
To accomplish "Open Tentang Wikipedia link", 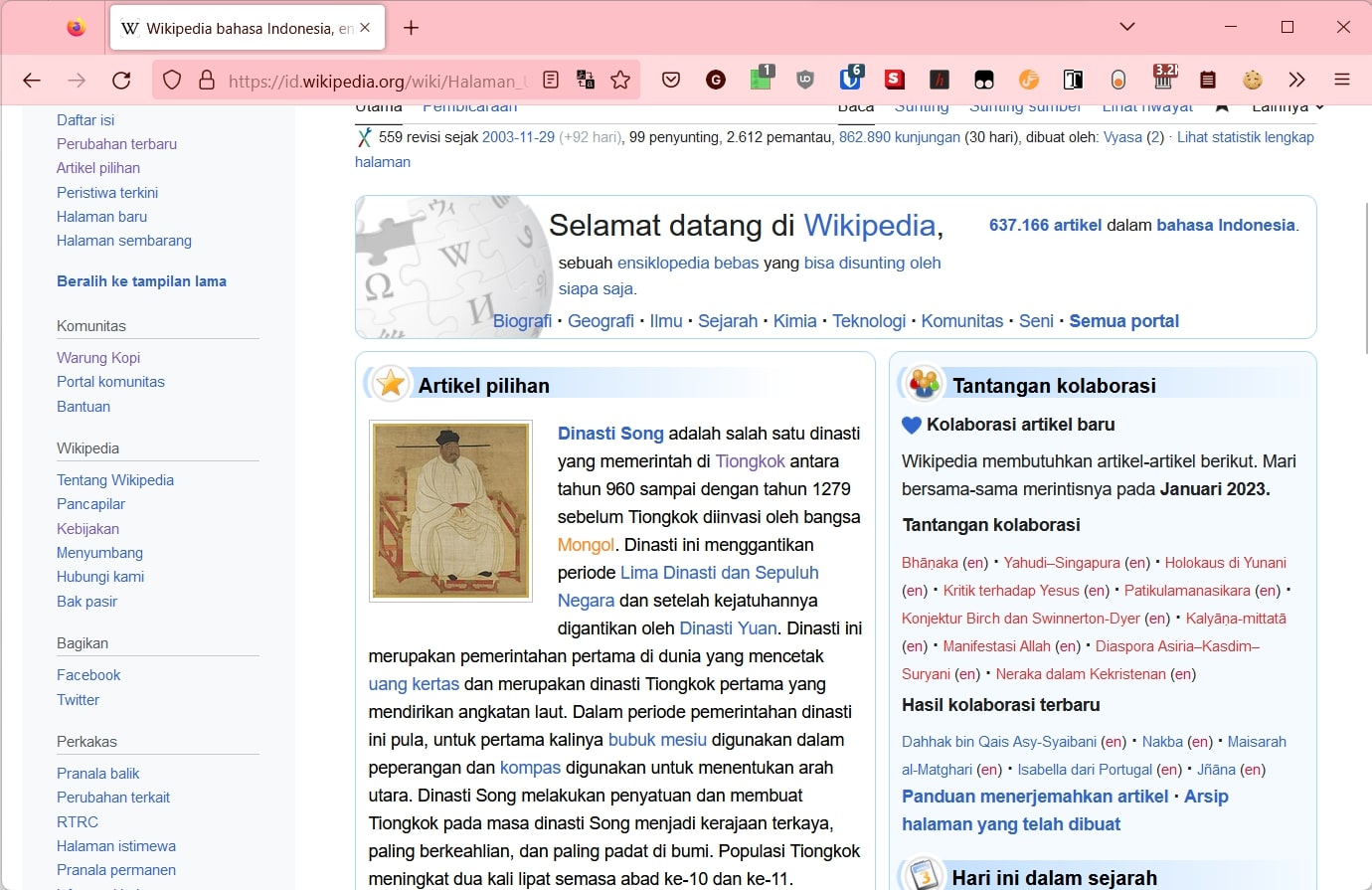I will [115, 480].
